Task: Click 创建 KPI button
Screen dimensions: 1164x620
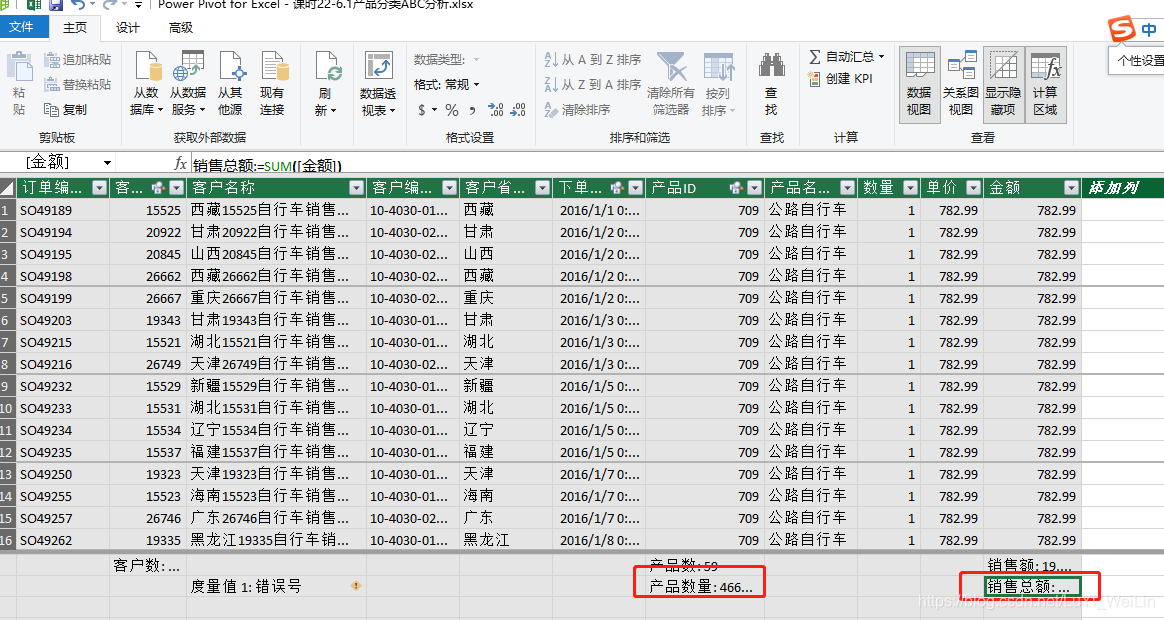Action: click(841, 78)
